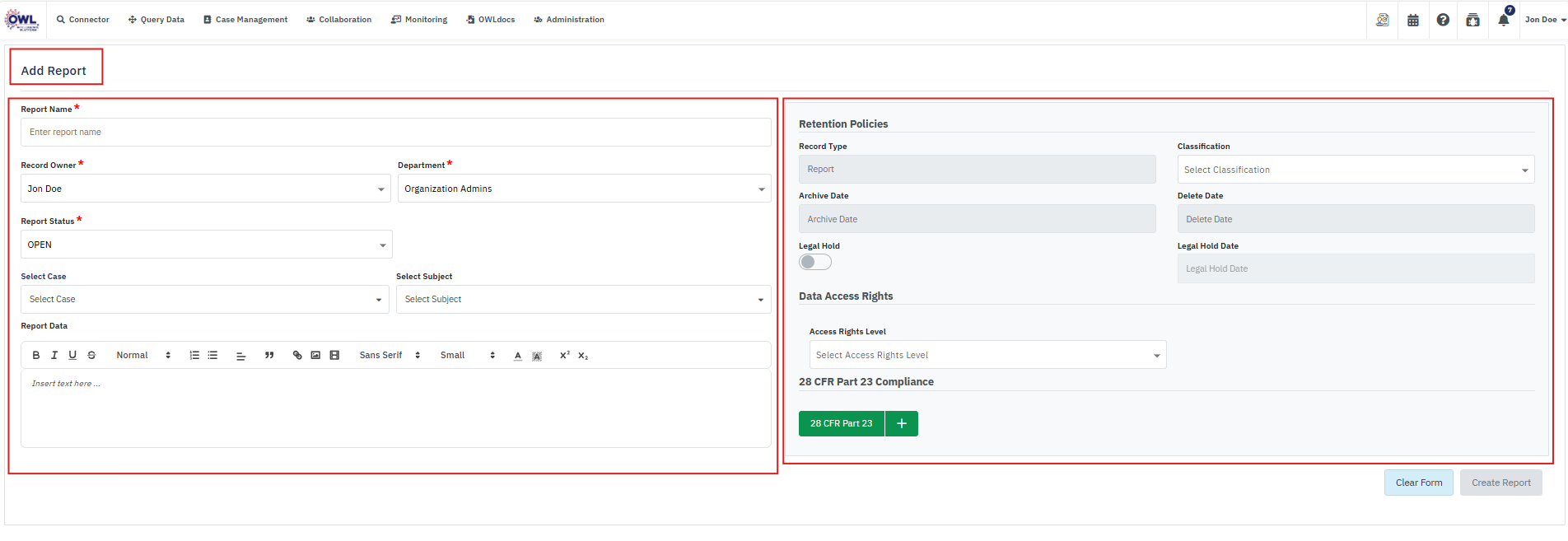The image size is (1568, 541).
Task: Open the Report Status dropdown
Action: point(206,245)
